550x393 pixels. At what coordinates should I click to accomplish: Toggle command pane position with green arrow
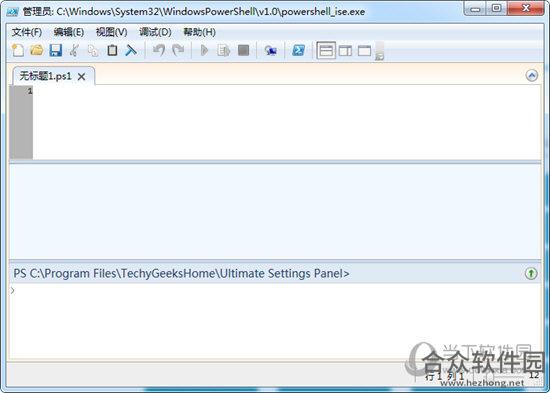tap(531, 273)
